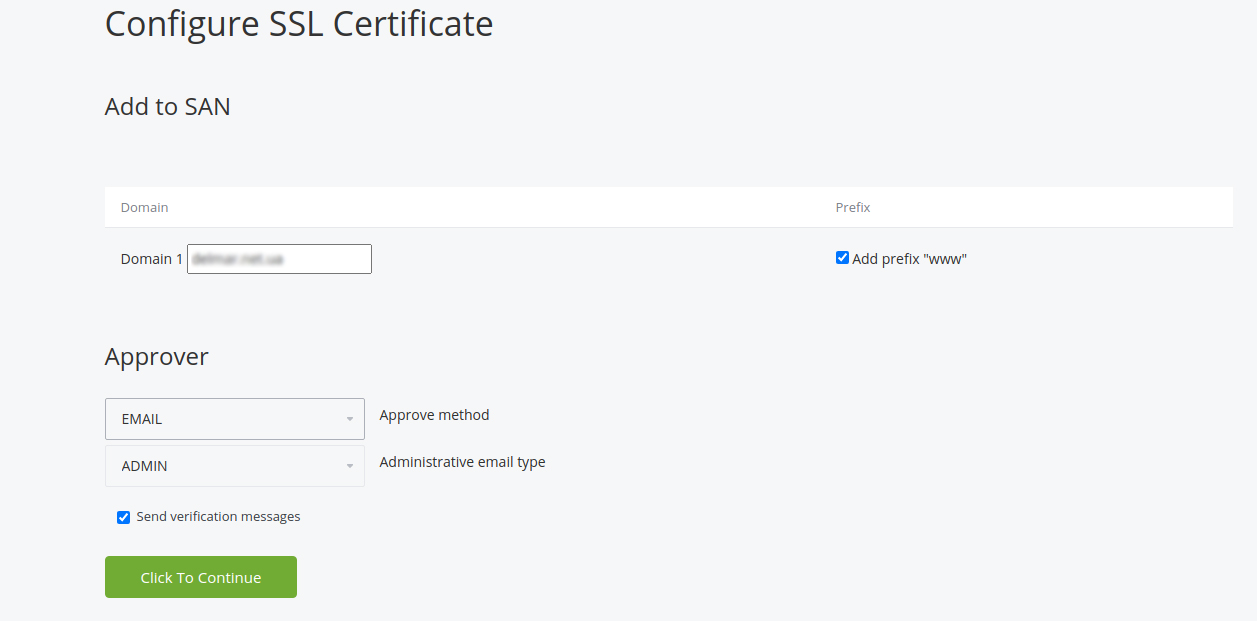Click the Configure SSL Certificate title

tap(298, 24)
